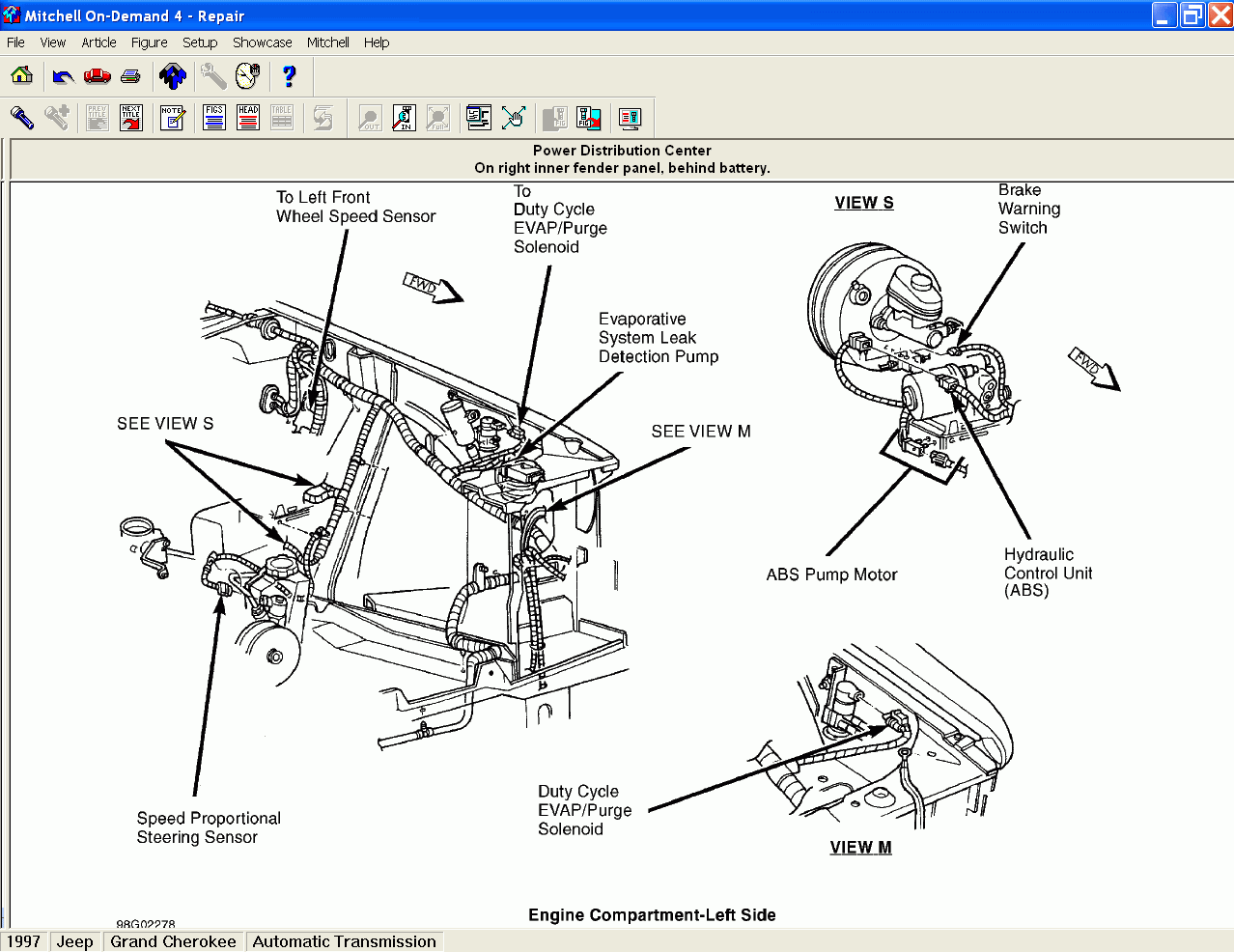This screenshot has width=1234, height=952.
Task: Open the blue question mark help icon
Action: 289,75
